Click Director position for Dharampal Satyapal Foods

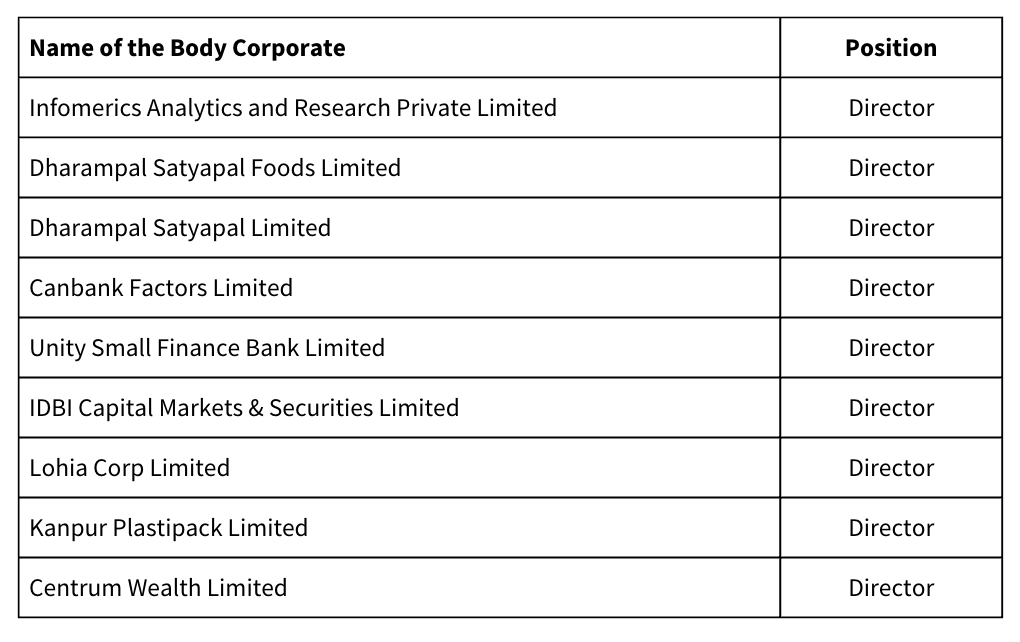[x=891, y=168]
